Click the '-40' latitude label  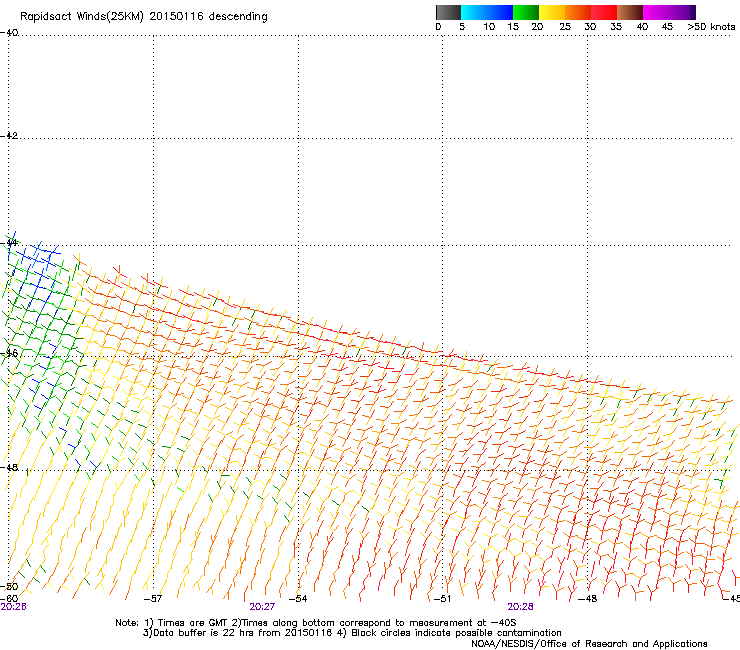[9, 33]
